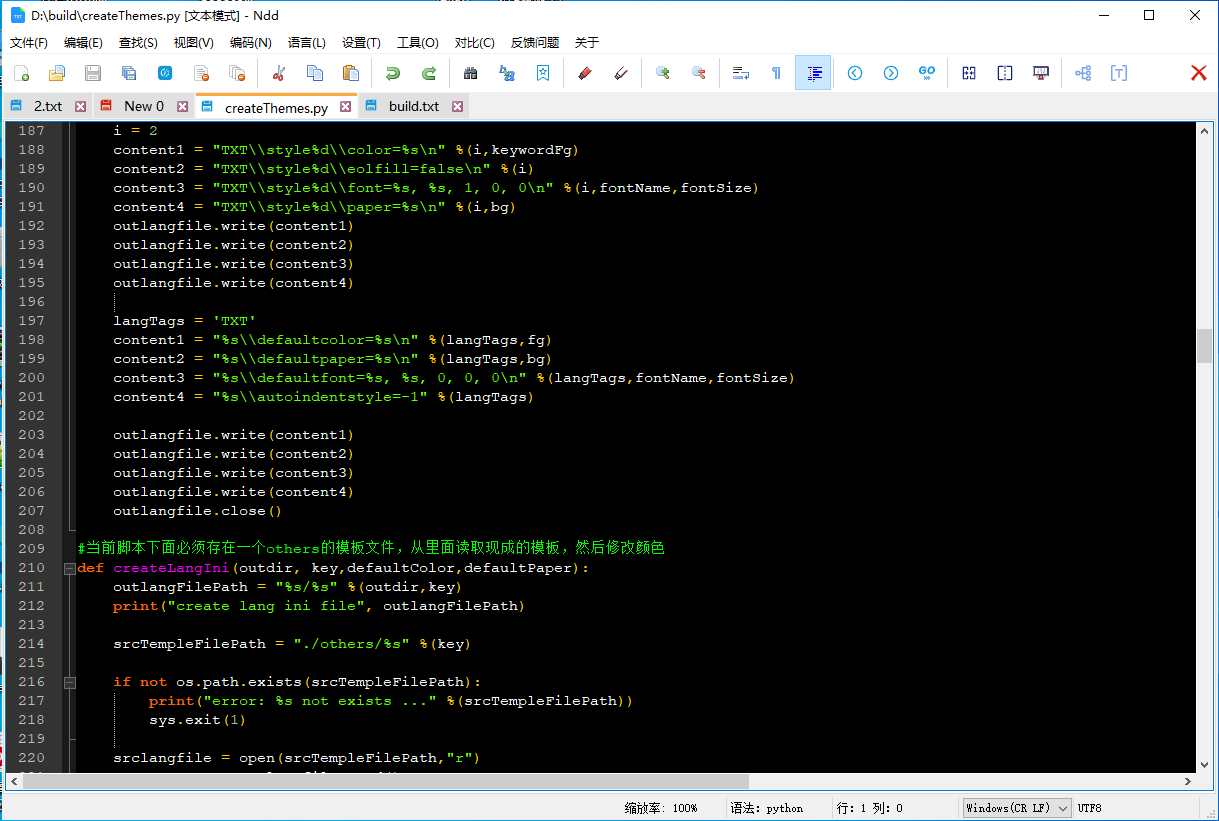Toggle word wrap on the toolbar
This screenshot has height=821, width=1219.
(x=741, y=73)
